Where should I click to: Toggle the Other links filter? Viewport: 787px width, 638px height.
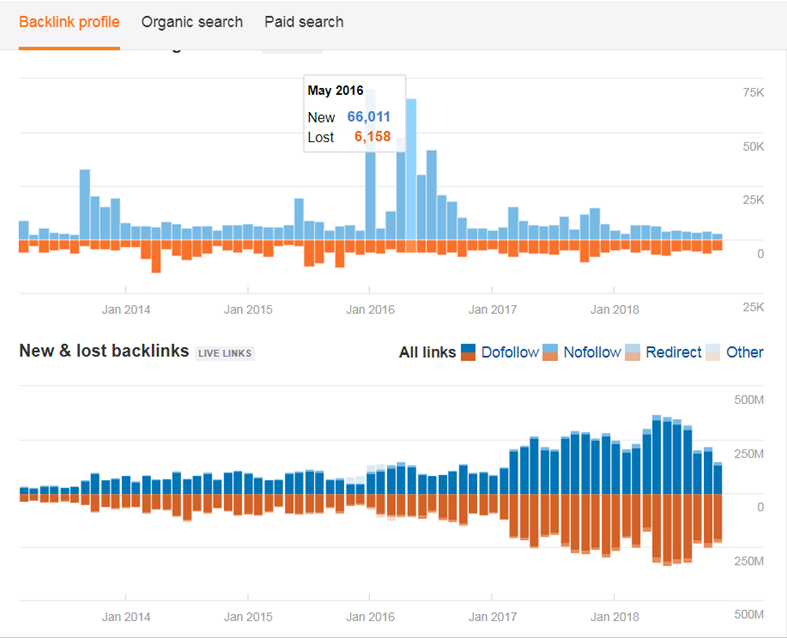point(745,352)
